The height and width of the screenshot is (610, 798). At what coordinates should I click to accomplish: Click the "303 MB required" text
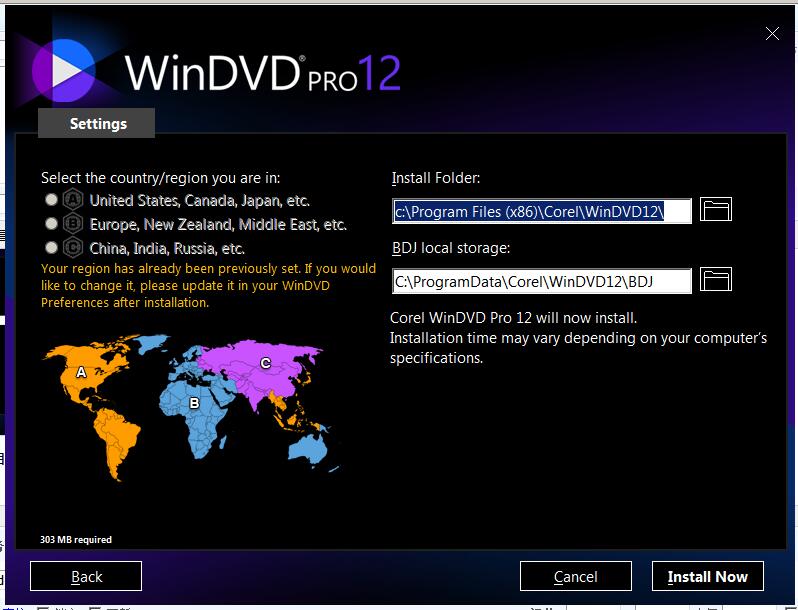[76, 540]
